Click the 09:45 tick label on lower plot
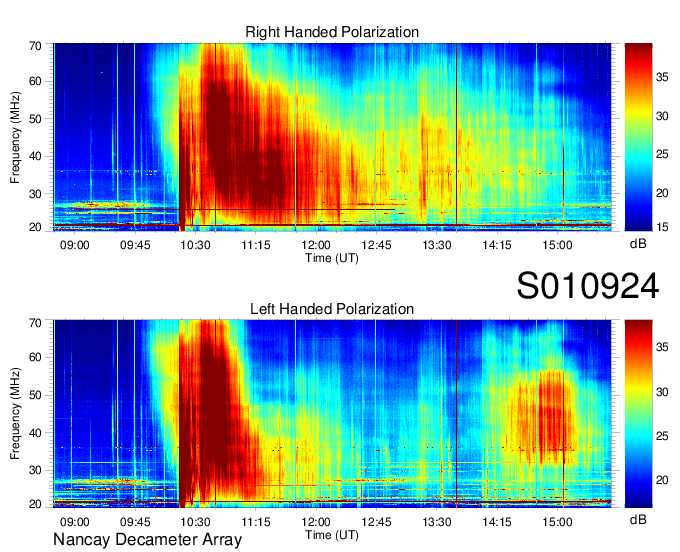This screenshot has height=552, width=680. (135, 522)
